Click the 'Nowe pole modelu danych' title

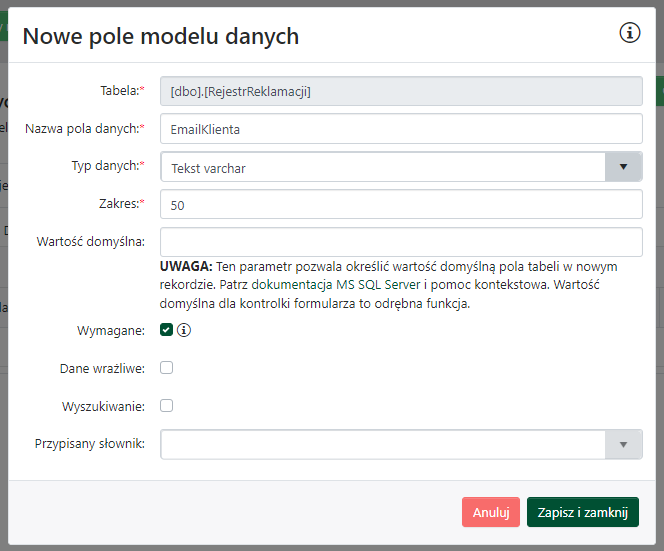[x=161, y=37]
